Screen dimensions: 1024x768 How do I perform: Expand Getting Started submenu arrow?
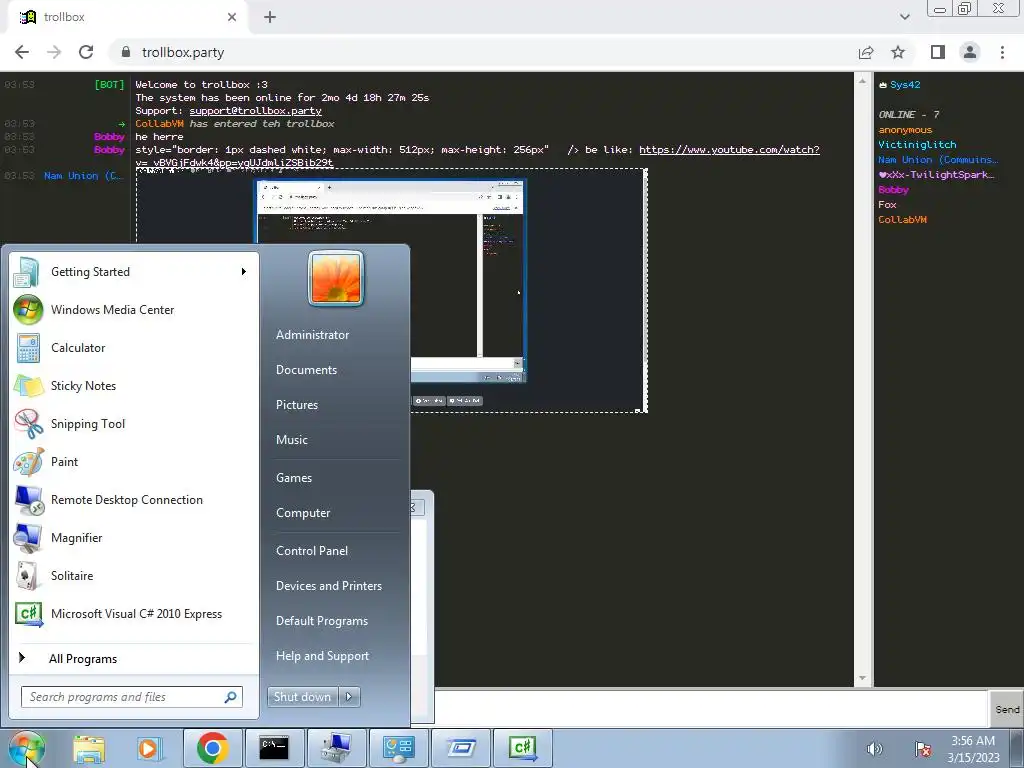click(x=244, y=272)
